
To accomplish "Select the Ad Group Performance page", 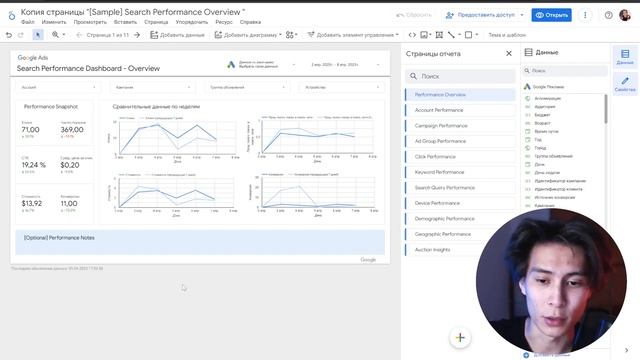I will 460,141.
